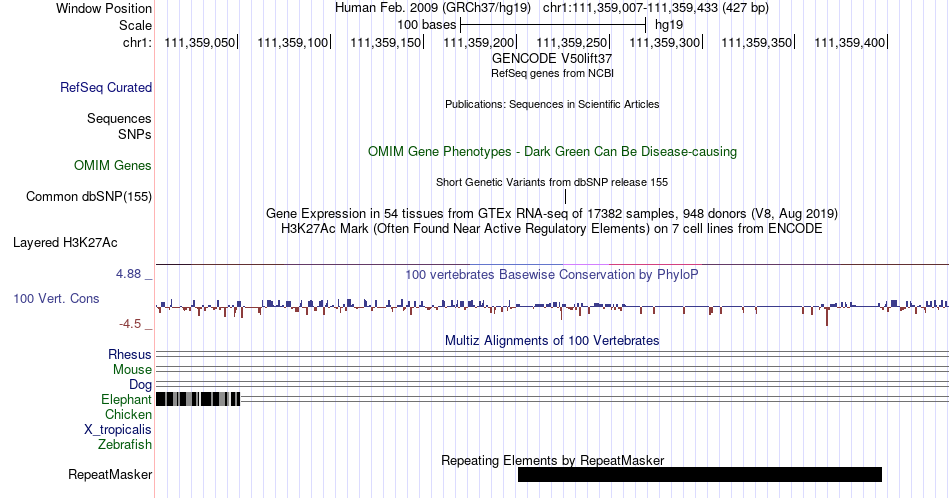Viewport: 950px width, 498px height.
Task: Click the RefSeq Curated track label
Action: [x=105, y=87]
